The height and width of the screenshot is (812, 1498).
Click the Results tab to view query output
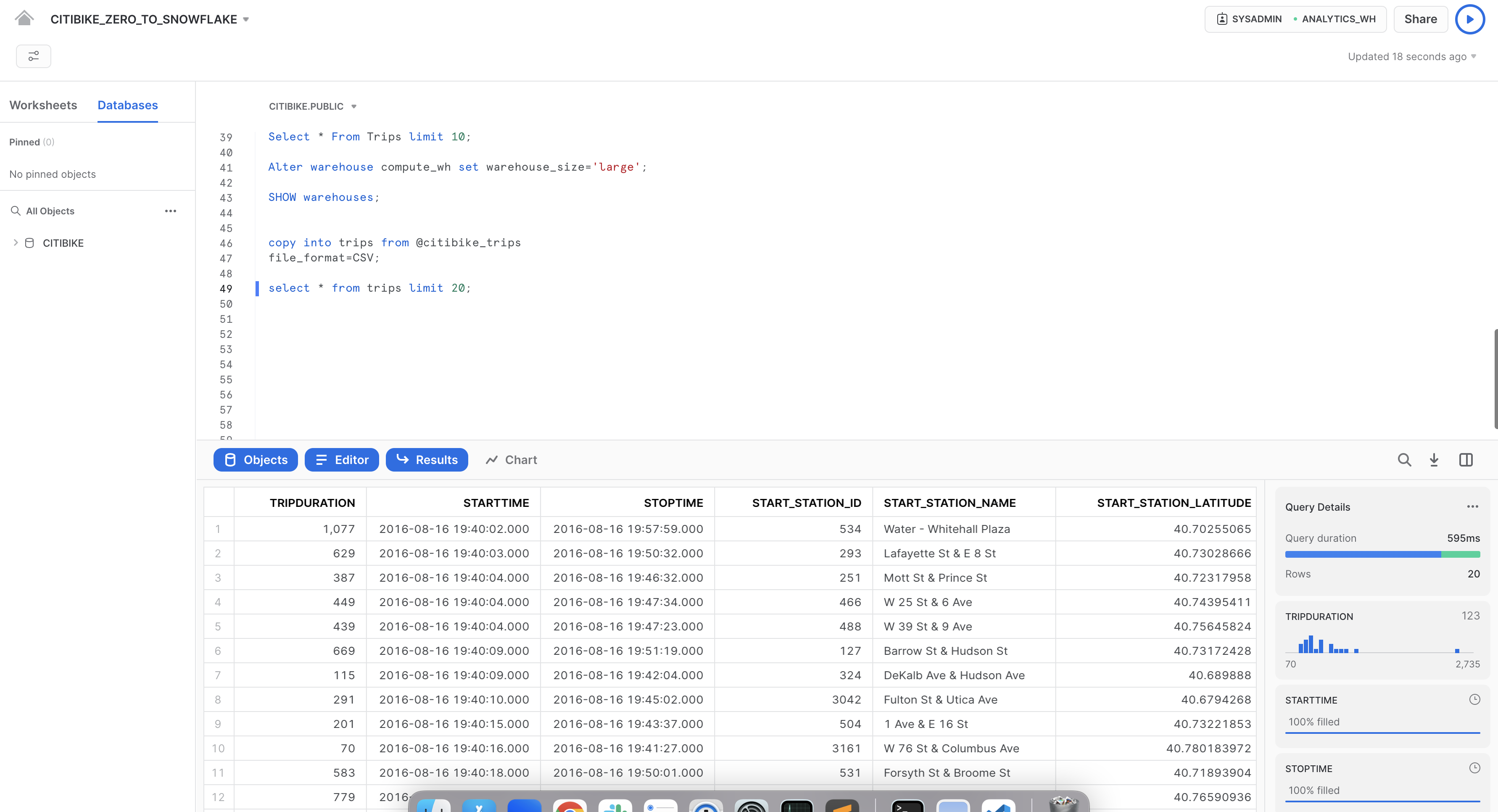pos(427,459)
